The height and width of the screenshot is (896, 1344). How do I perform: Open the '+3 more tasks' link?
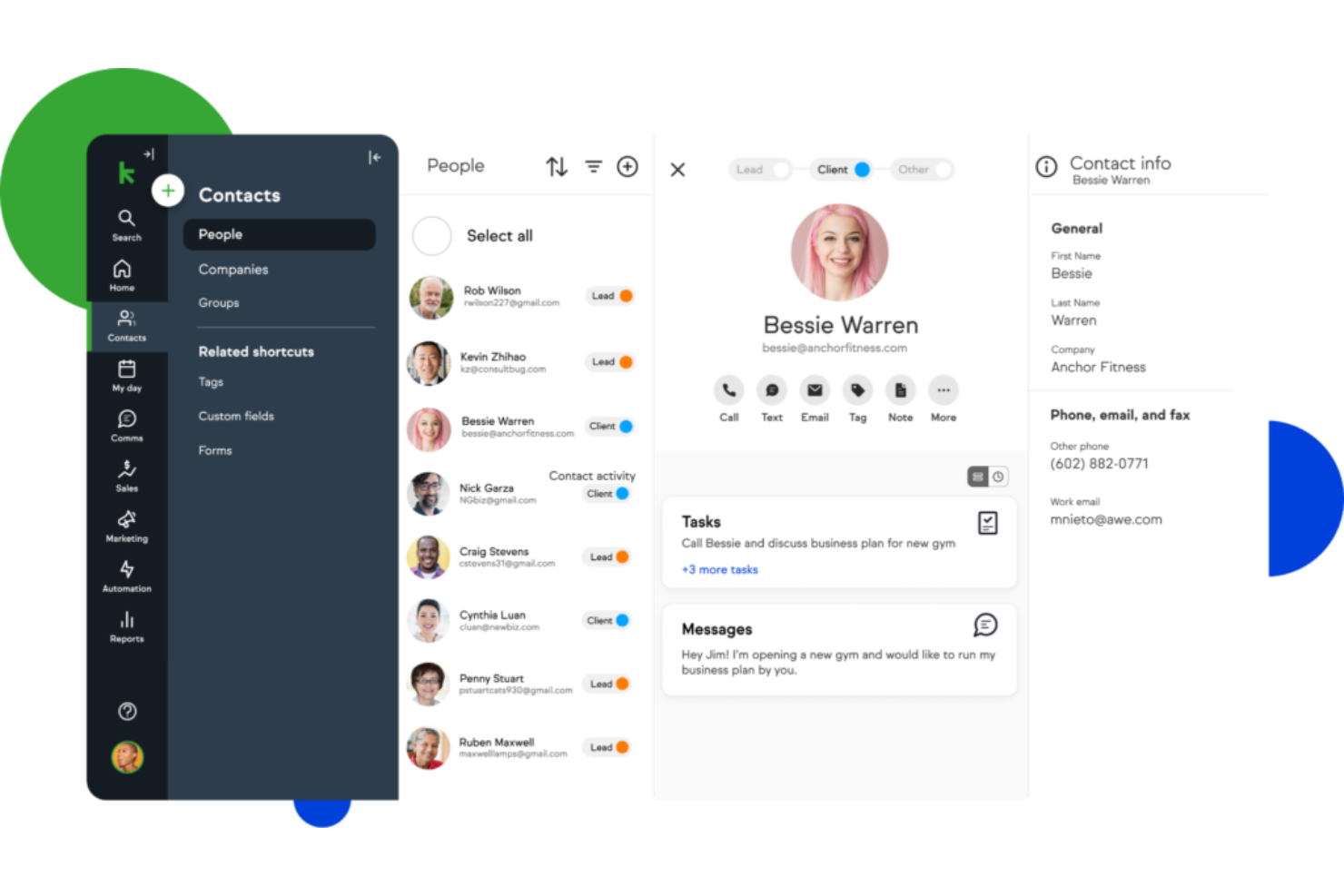tap(719, 569)
